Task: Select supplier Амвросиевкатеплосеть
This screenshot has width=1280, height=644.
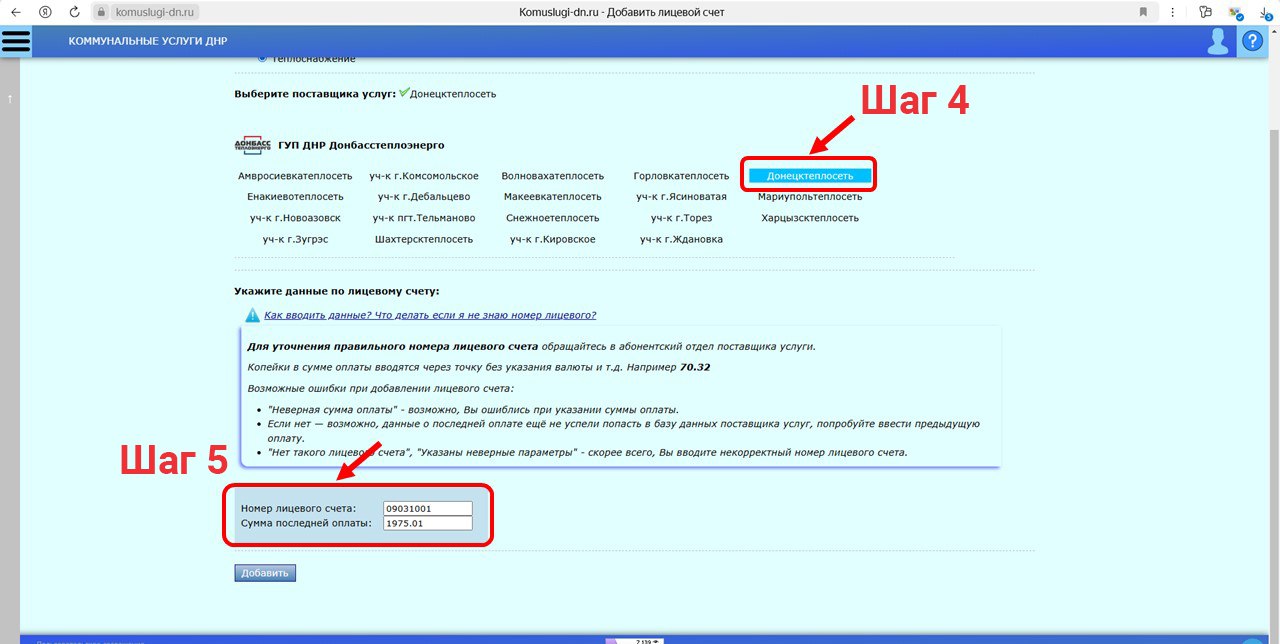Action: pyautogui.click(x=295, y=176)
